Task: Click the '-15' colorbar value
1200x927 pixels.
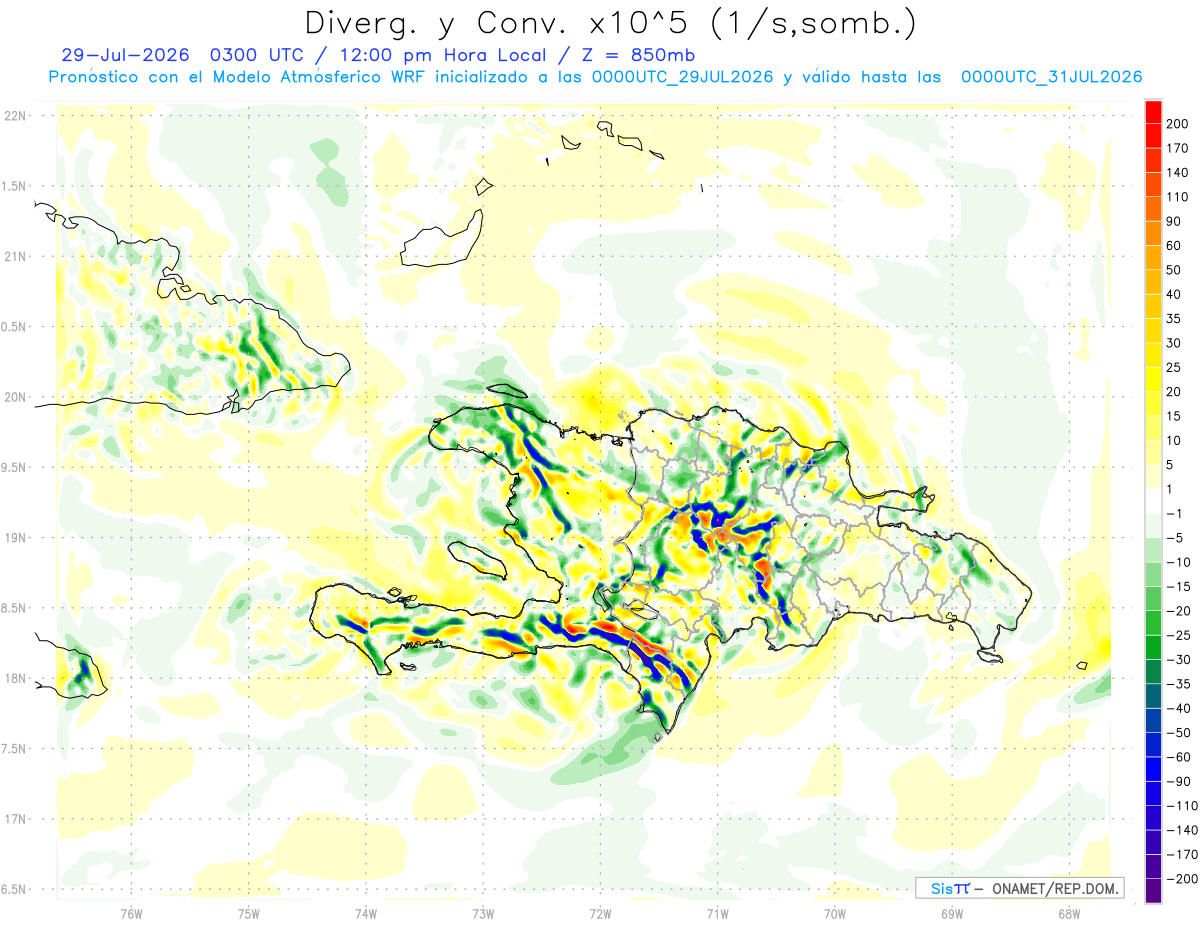Action: (1178, 587)
